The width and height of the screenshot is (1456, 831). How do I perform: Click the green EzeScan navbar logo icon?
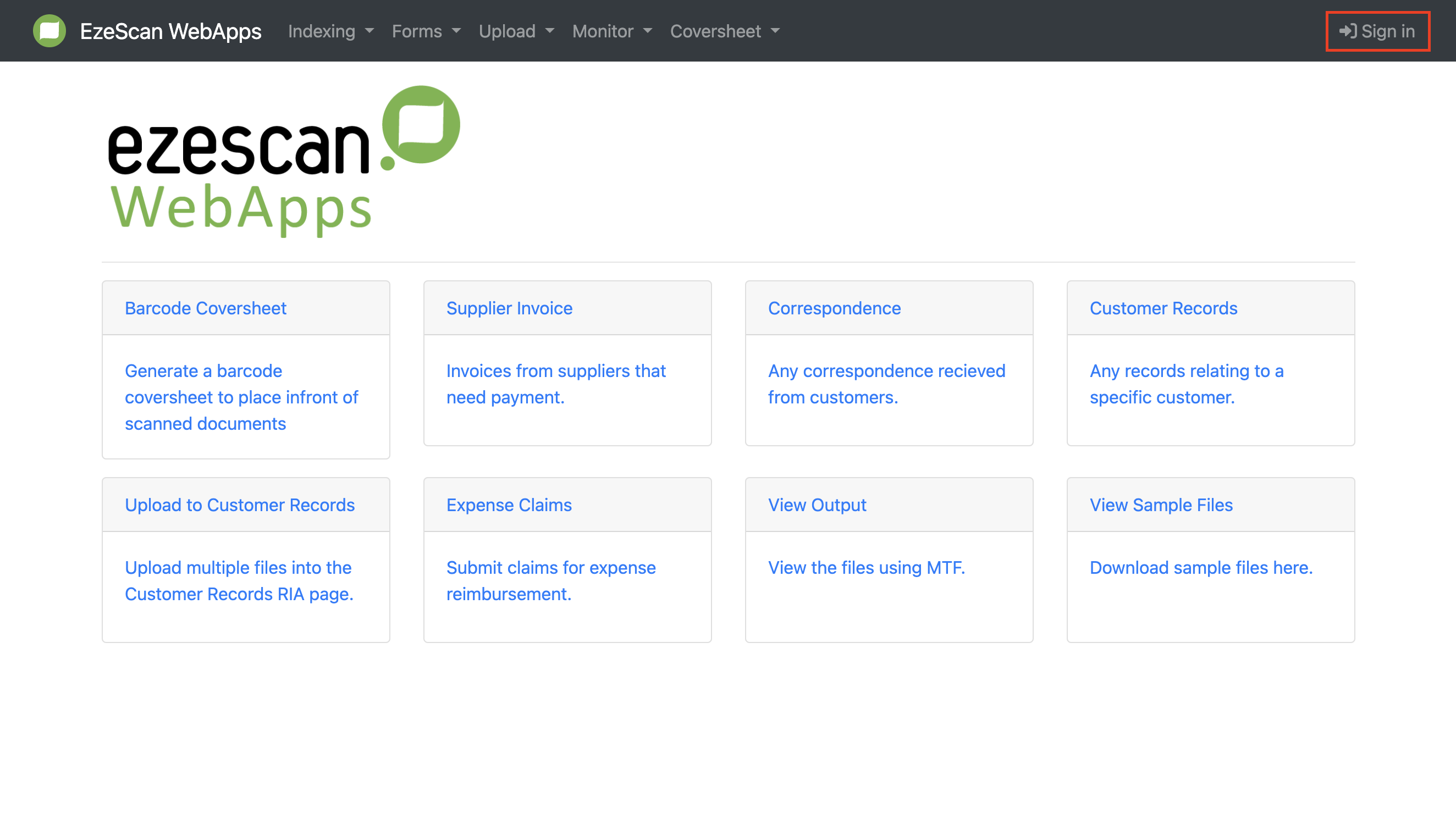pos(49,31)
